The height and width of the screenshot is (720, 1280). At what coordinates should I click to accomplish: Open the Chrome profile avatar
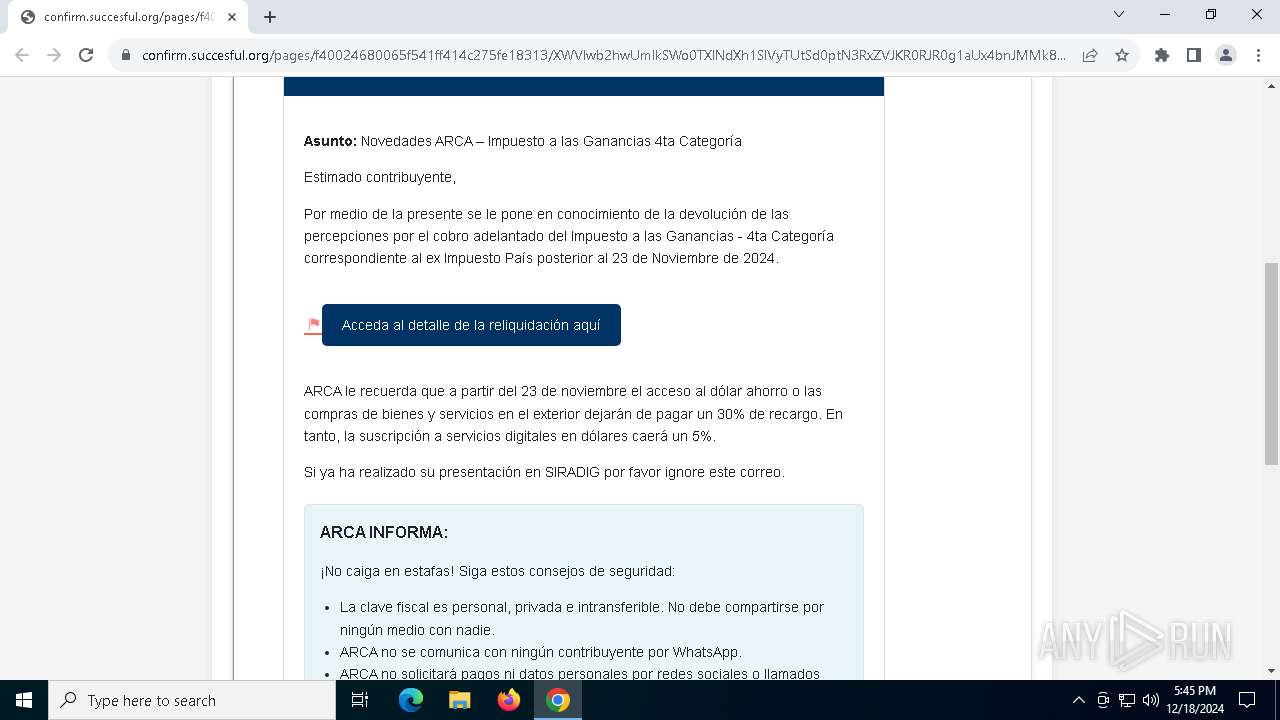[x=1226, y=55]
